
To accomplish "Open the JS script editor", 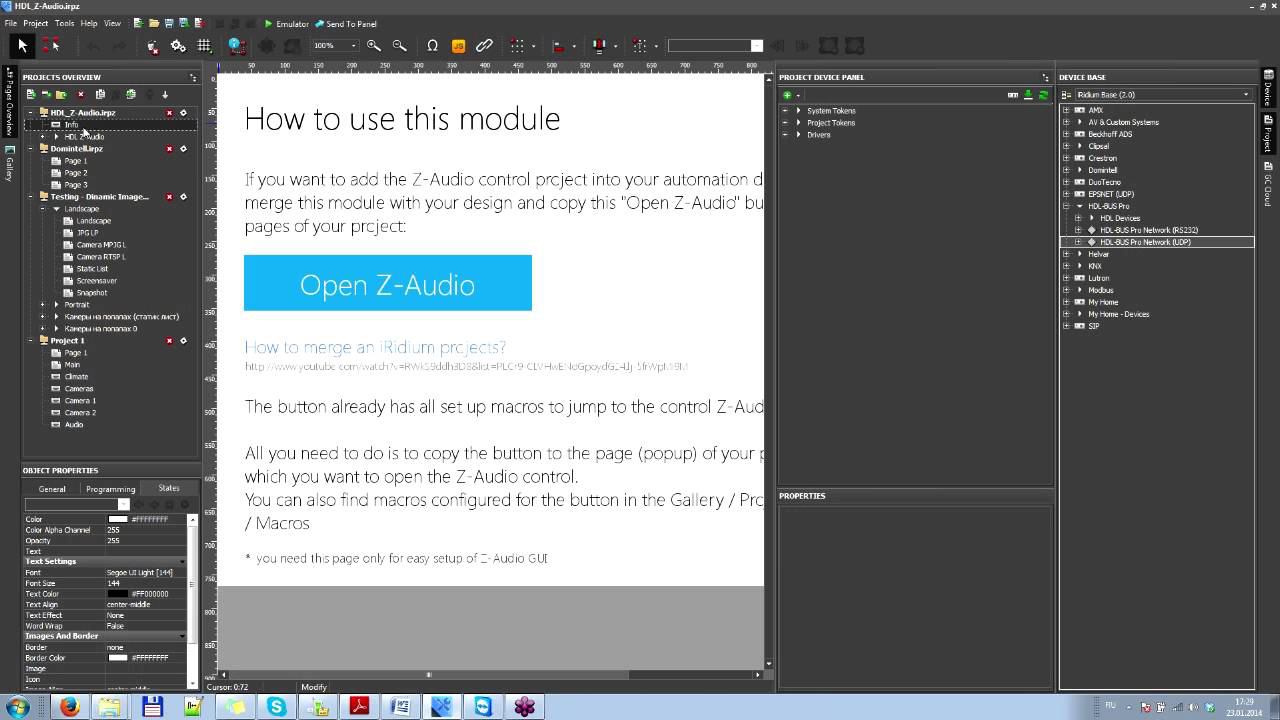I will point(458,45).
